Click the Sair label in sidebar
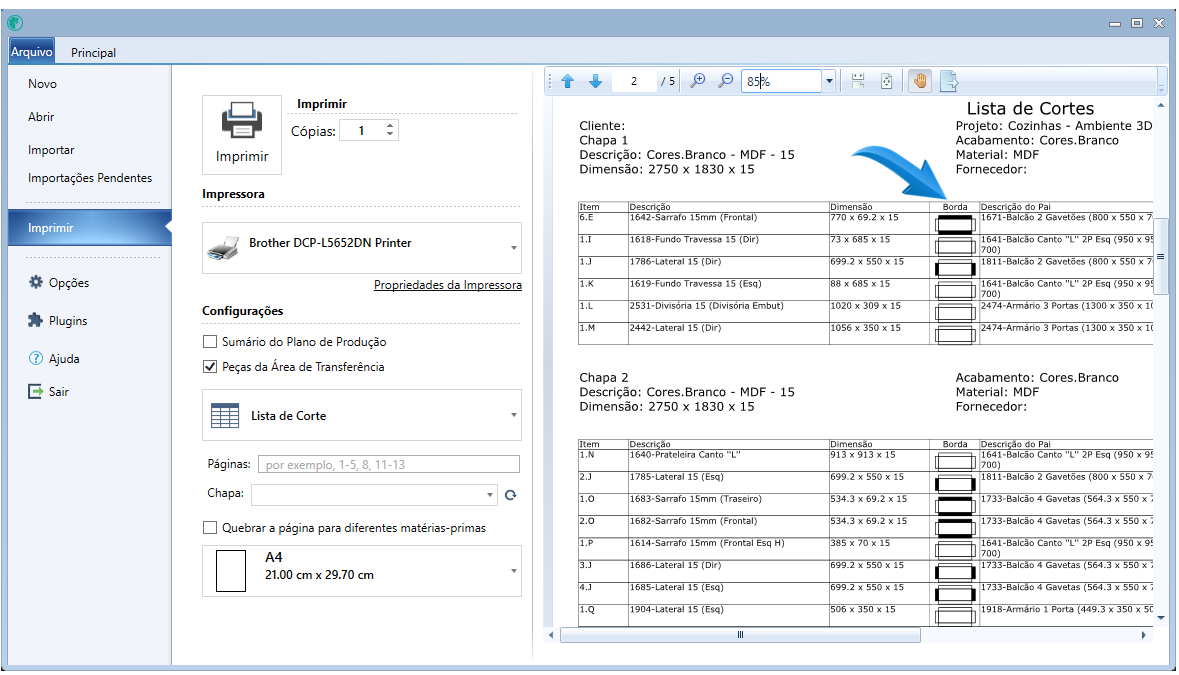 click(59, 392)
